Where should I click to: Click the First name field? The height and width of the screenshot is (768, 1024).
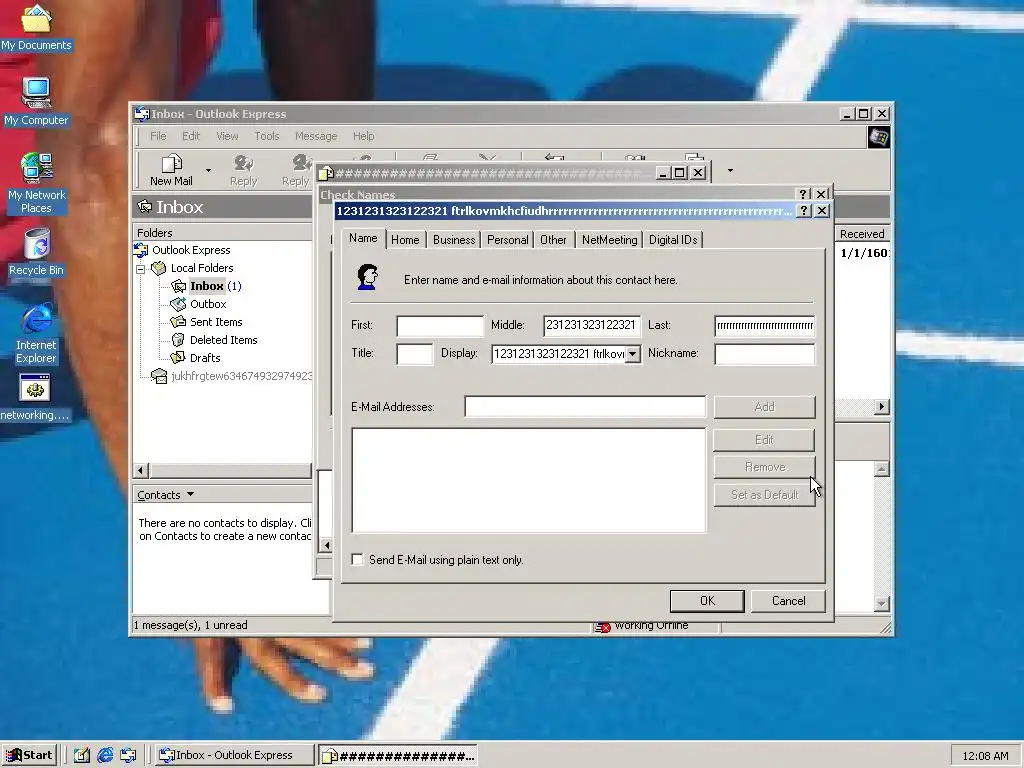click(x=440, y=326)
